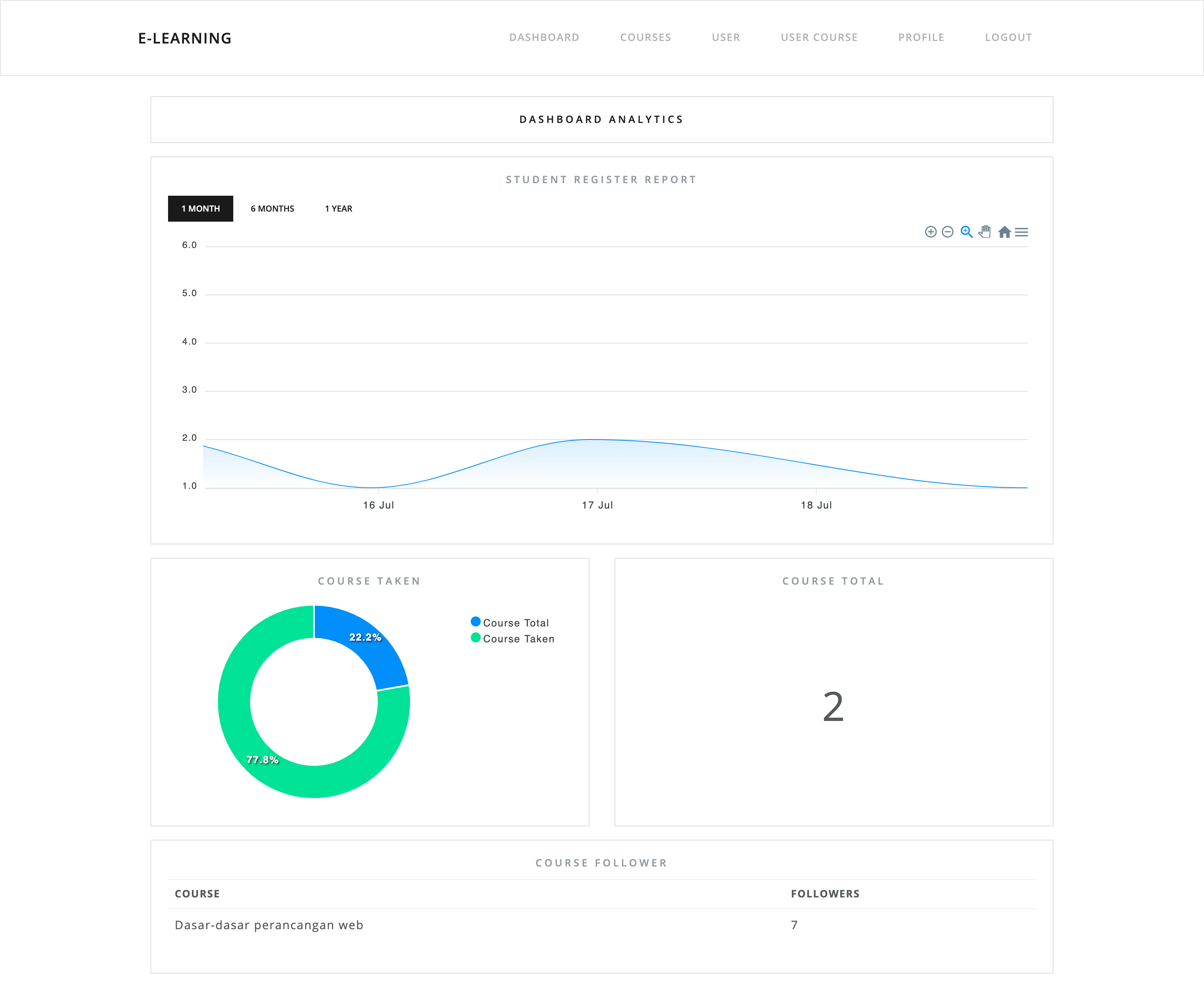The image size is (1204, 1007).
Task: Click the Logout link
Action: pyautogui.click(x=1008, y=37)
